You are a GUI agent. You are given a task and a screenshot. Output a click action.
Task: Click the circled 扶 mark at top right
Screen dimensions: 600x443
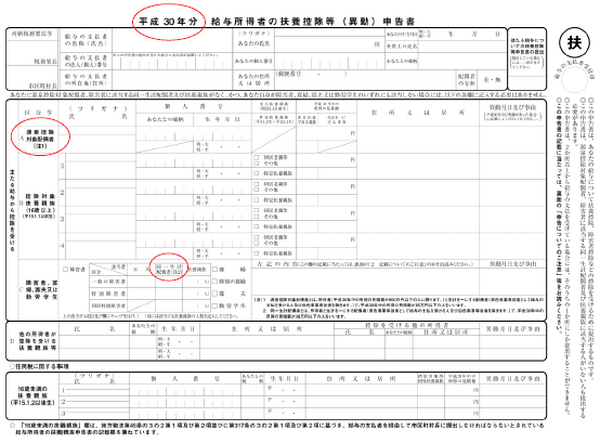click(x=574, y=43)
